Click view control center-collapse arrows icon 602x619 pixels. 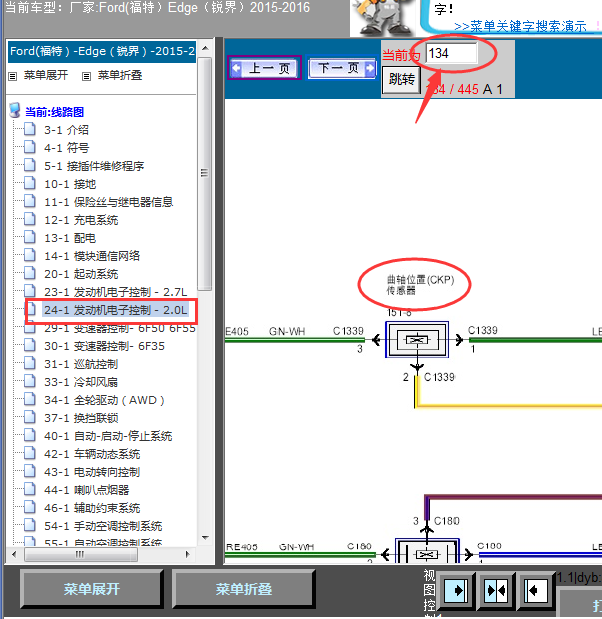[496, 590]
